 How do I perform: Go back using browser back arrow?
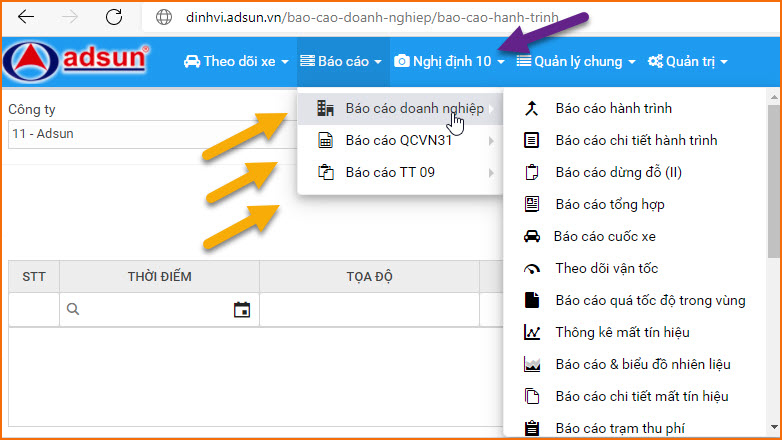point(26,17)
